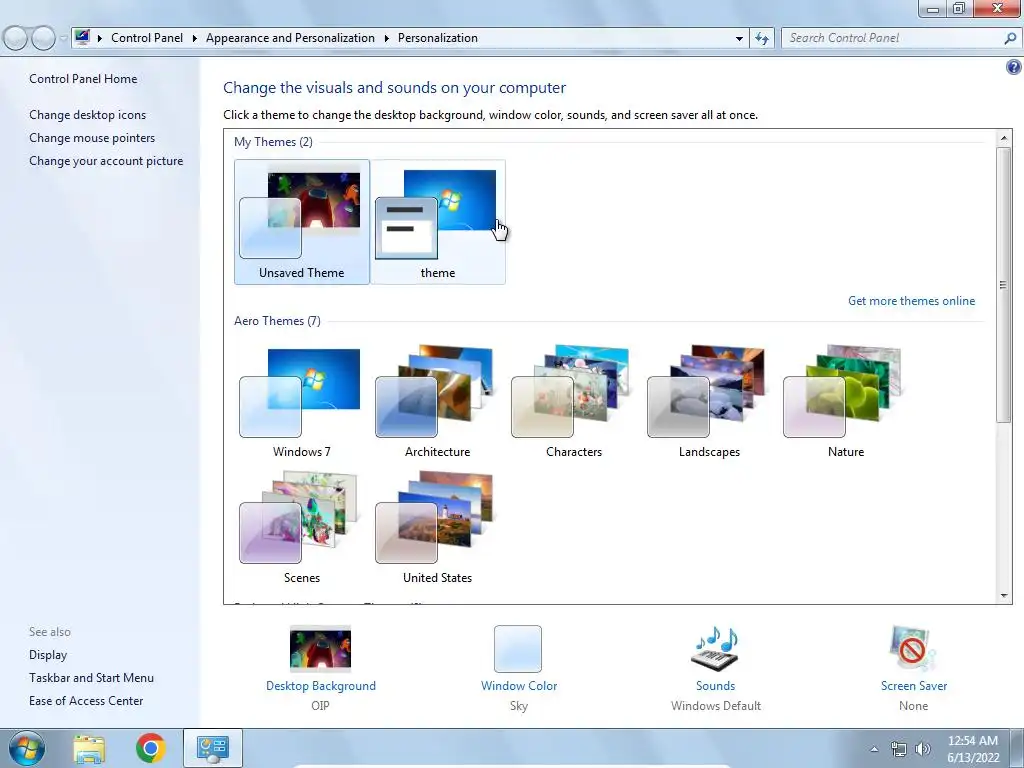Launch Google Chrome from taskbar
Screen dimensions: 1024x768
[151, 748]
